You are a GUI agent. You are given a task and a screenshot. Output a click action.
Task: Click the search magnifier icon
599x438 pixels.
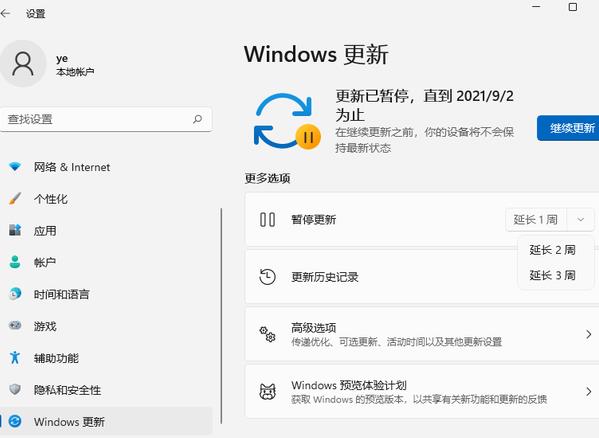[x=198, y=119]
